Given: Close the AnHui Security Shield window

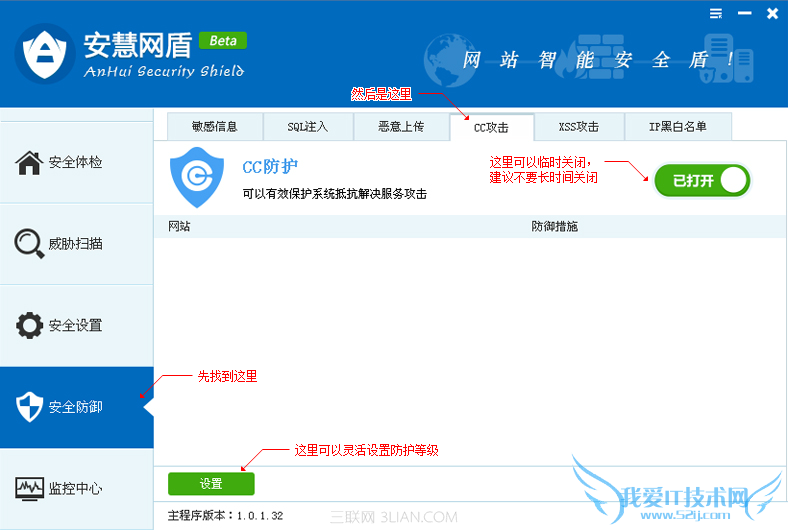Looking at the screenshot, I should [x=772, y=14].
